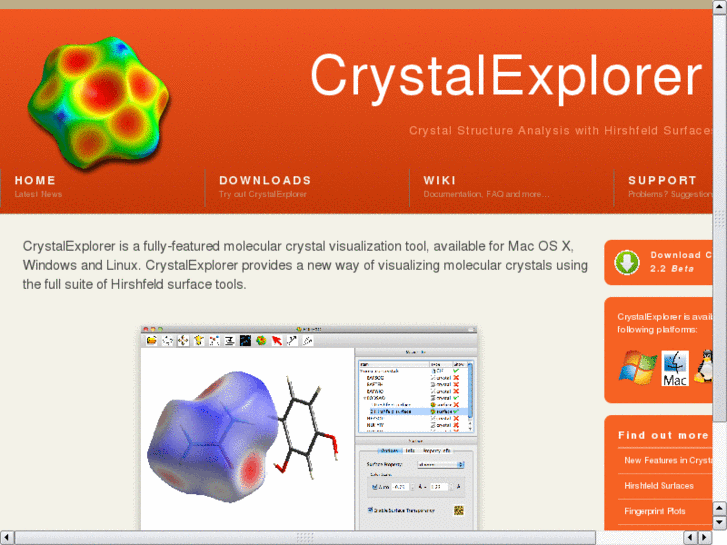Open the SUPPORT navigation item
Viewport: 727px width, 545px height.
point(670,186)
